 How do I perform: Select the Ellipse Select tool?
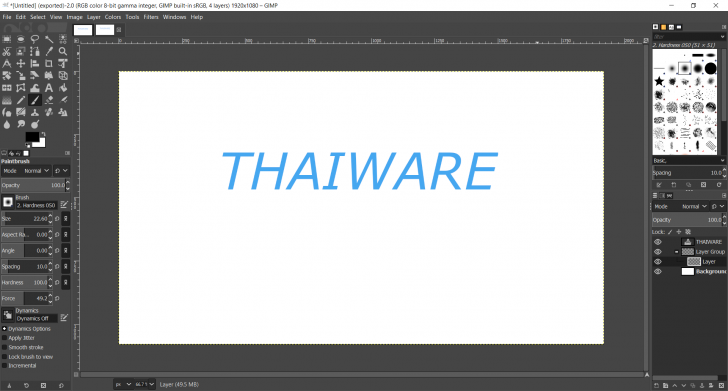tap(21, 39)
